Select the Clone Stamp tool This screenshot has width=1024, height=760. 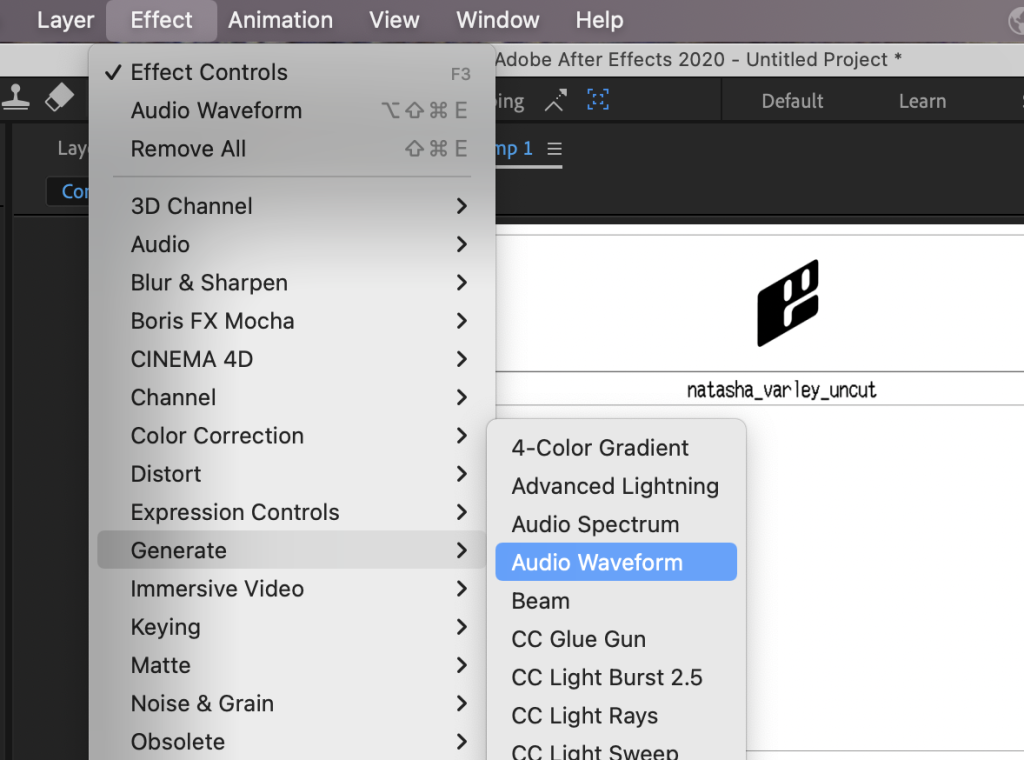pyautogui.click(x=15, y=98)
